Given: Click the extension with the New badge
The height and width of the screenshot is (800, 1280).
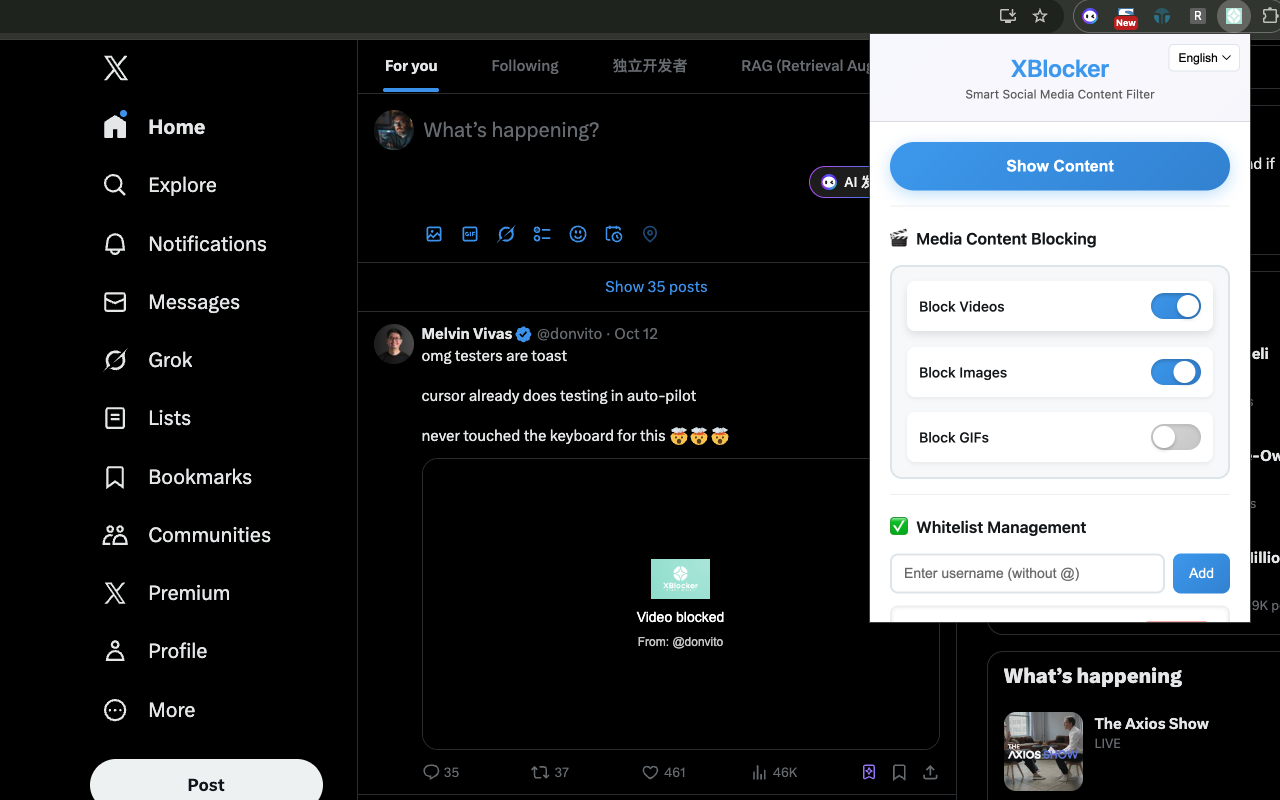Looking at the screenshot, I should click(1126, 16).
